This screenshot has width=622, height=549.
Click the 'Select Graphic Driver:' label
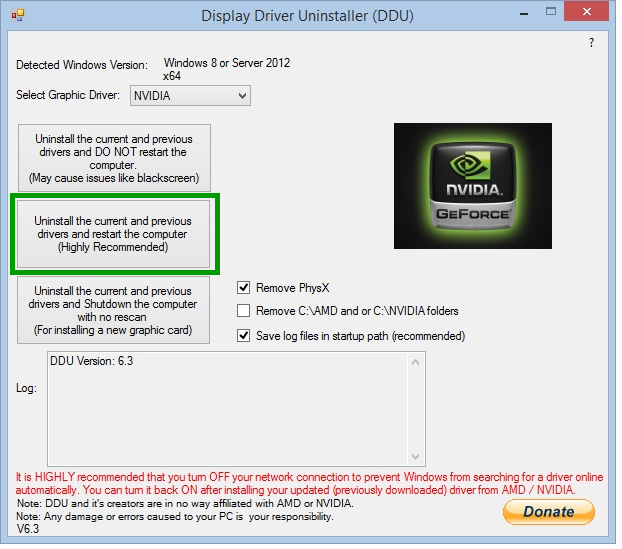(x=68, y=95)
